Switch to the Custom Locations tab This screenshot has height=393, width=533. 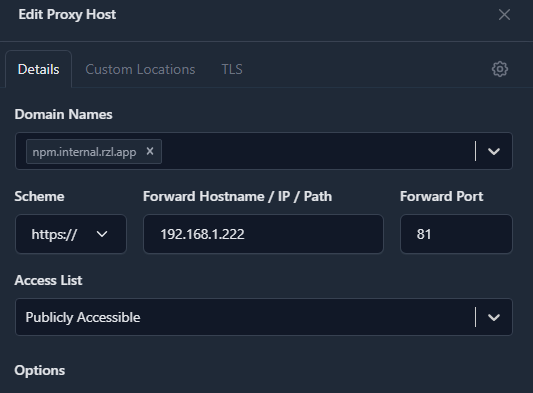[140, 69]
